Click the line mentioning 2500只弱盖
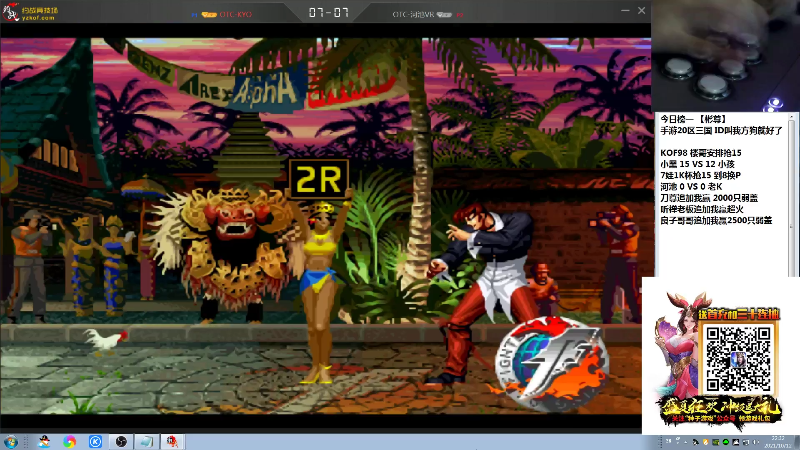 (716, 220)
